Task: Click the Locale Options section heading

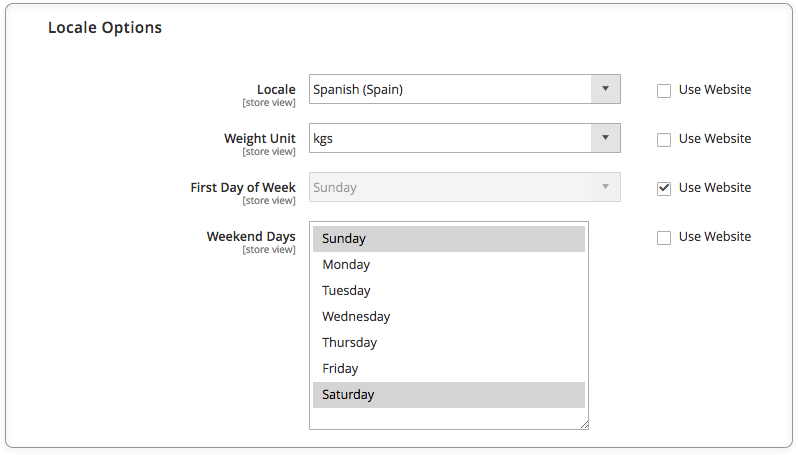Action: 105,27
